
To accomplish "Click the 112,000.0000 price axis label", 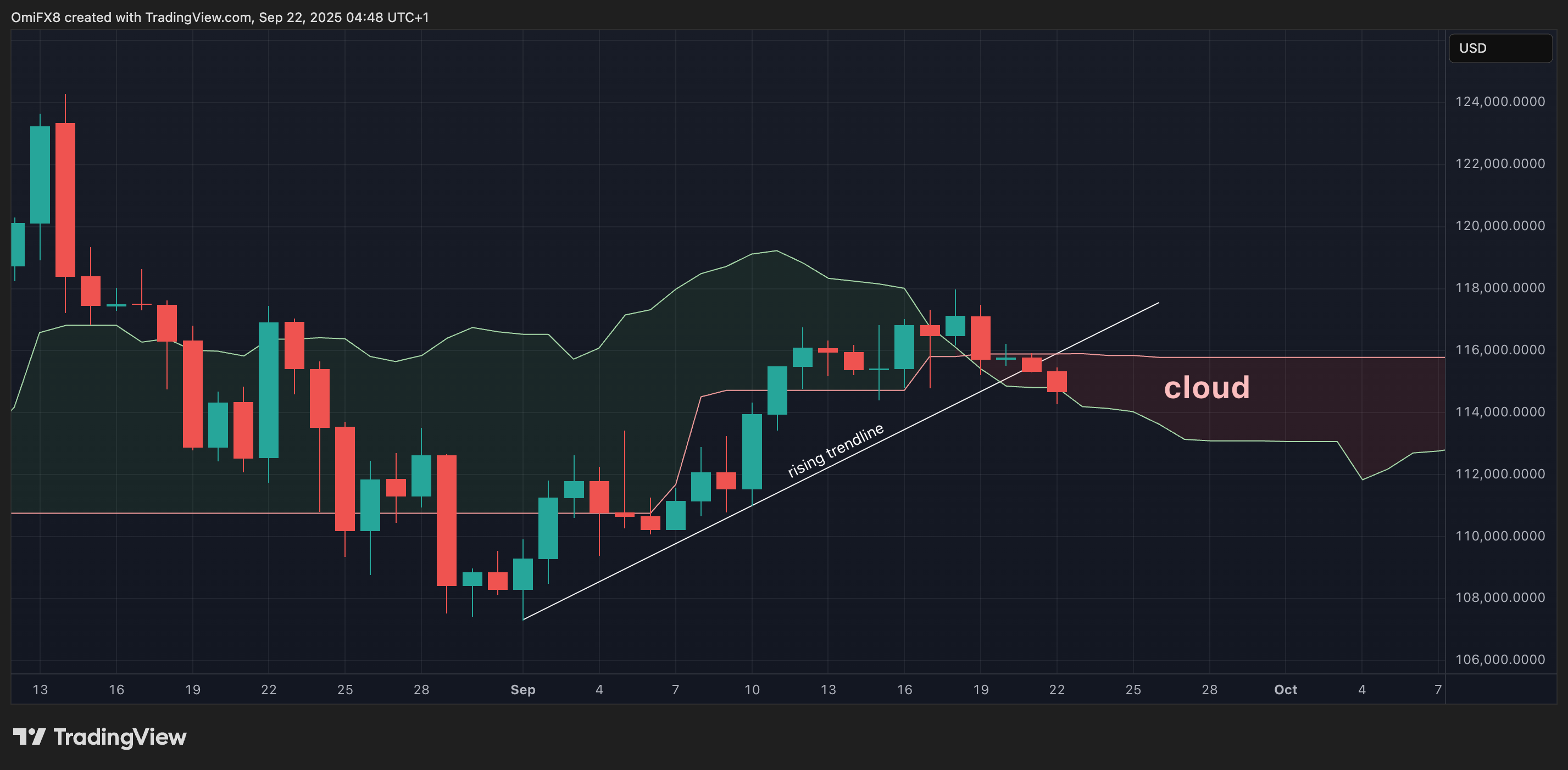I will tap(1500, 474).
